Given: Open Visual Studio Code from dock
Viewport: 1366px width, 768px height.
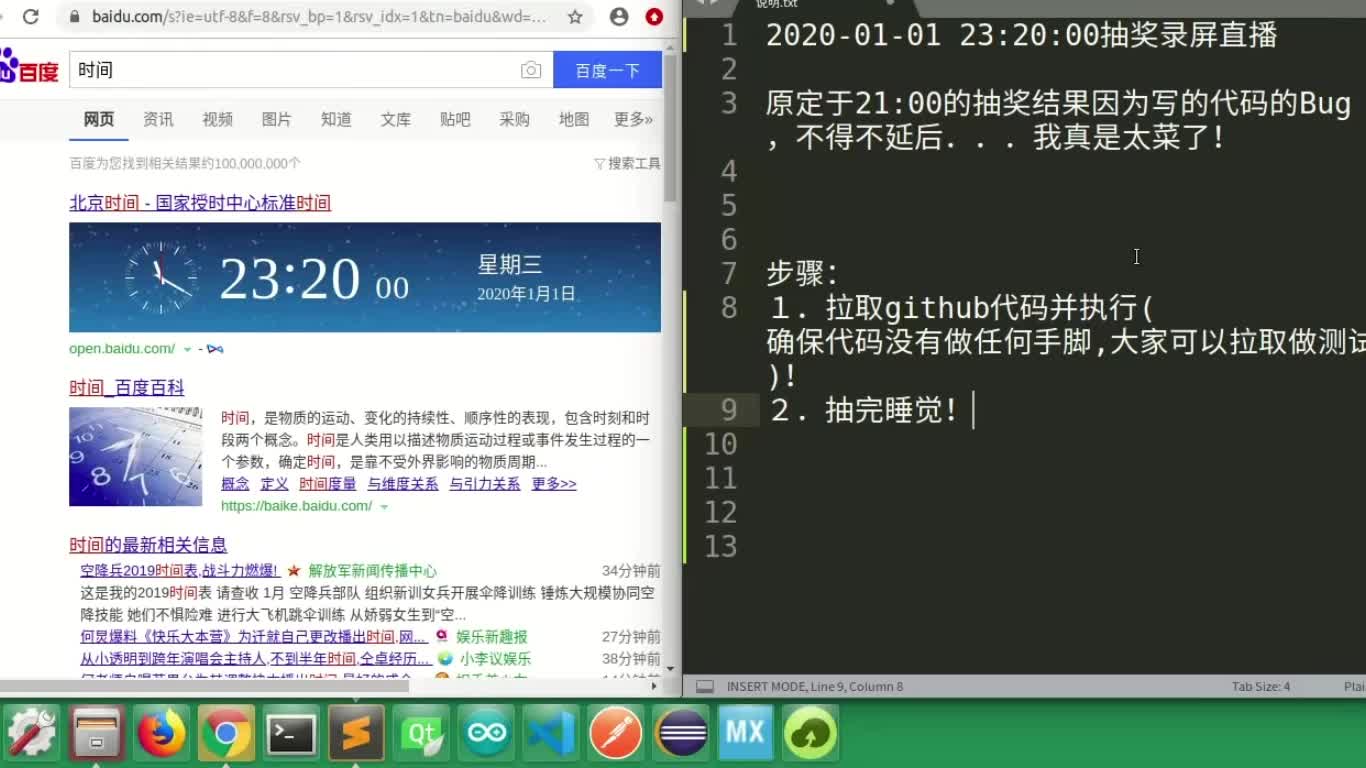Looking at the screenshot, I should point(551,733).
